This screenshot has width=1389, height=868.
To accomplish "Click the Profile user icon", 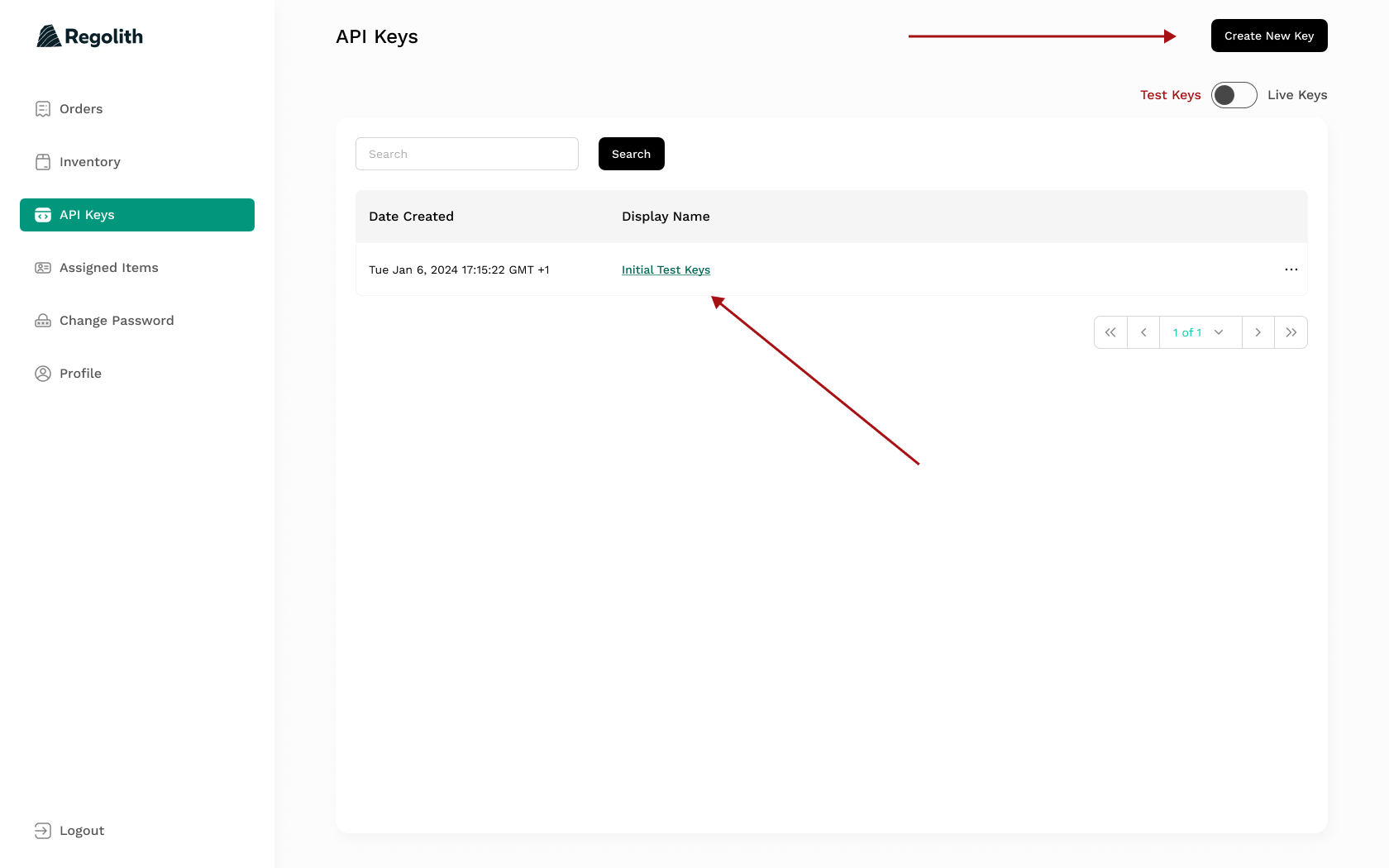I will pos(43,374).
